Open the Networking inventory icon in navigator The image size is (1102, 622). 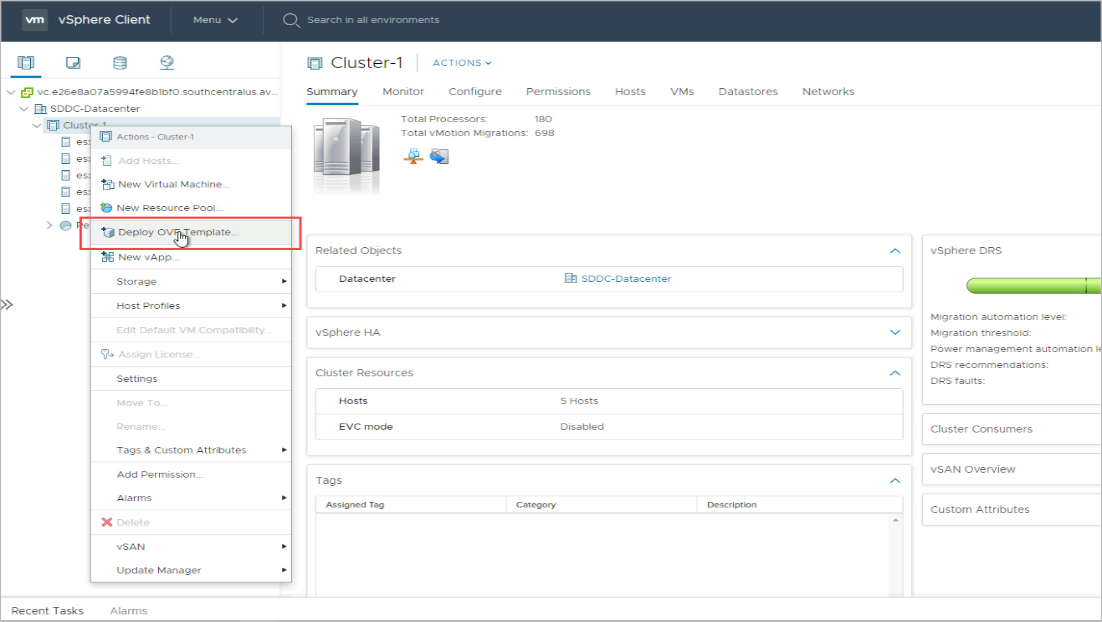tap(167, 63)
